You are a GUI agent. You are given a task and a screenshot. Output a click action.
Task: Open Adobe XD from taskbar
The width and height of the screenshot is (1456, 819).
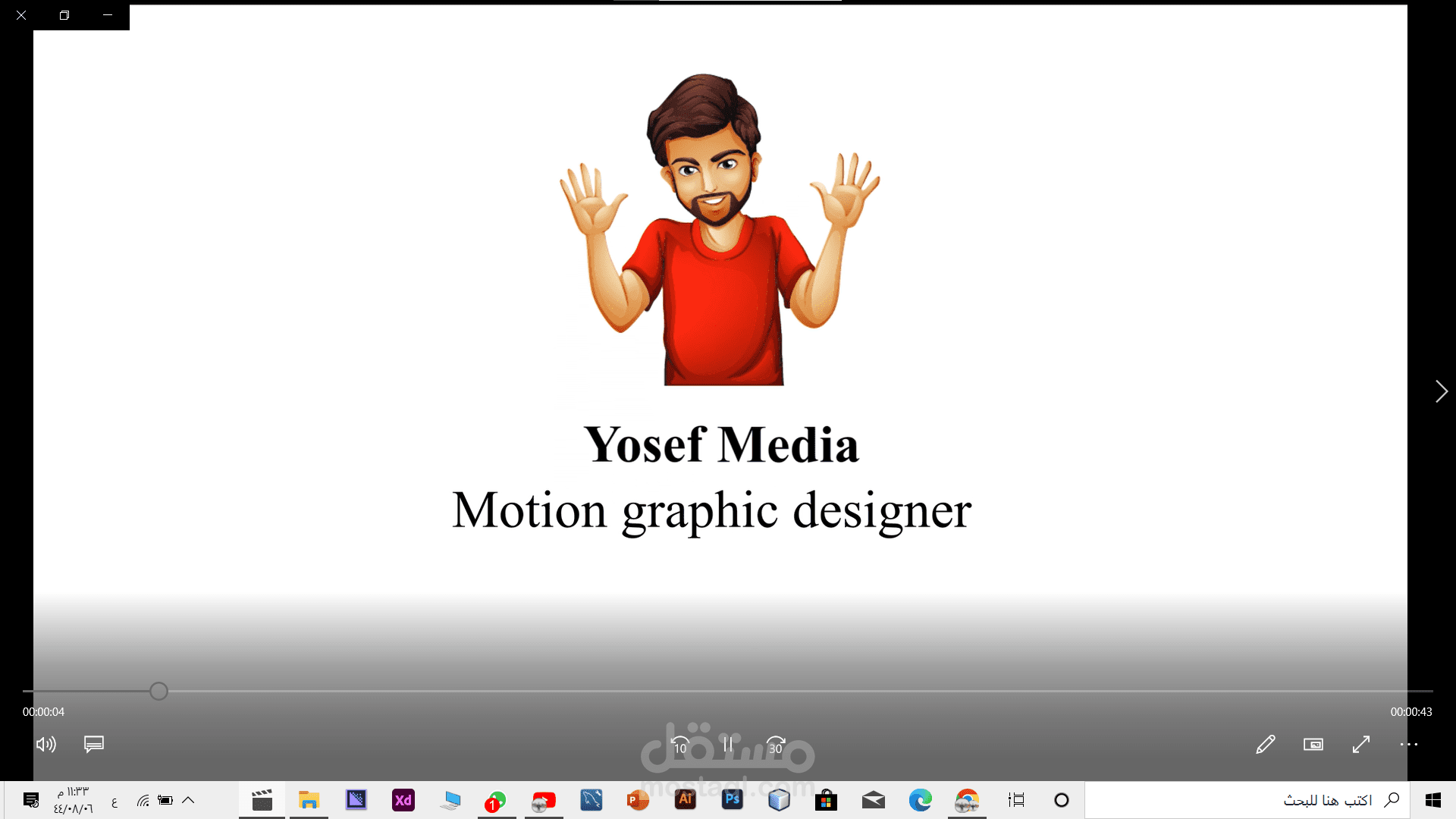(403, 800)
